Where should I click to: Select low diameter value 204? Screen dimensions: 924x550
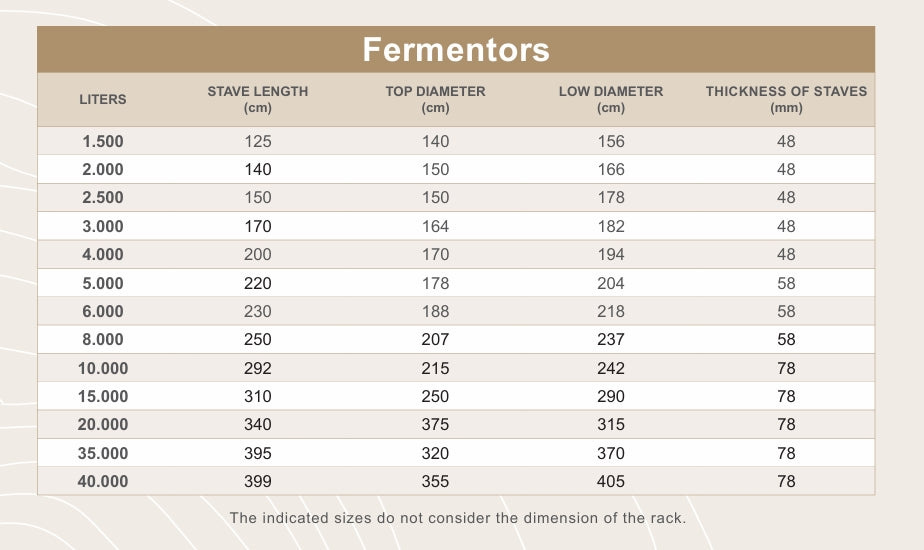(x=611, y=283)
